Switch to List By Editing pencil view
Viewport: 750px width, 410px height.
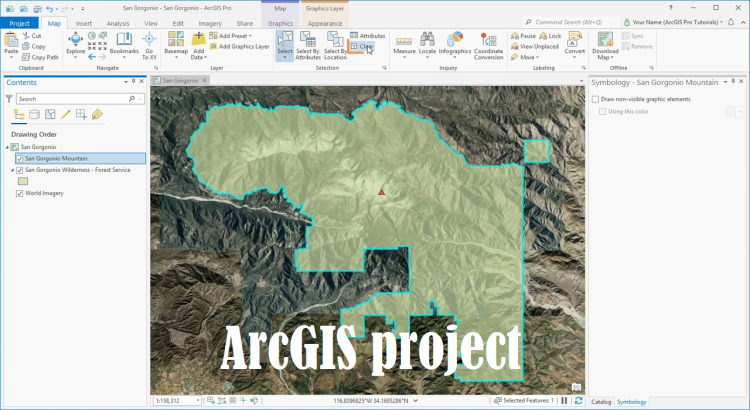(66, 114)
